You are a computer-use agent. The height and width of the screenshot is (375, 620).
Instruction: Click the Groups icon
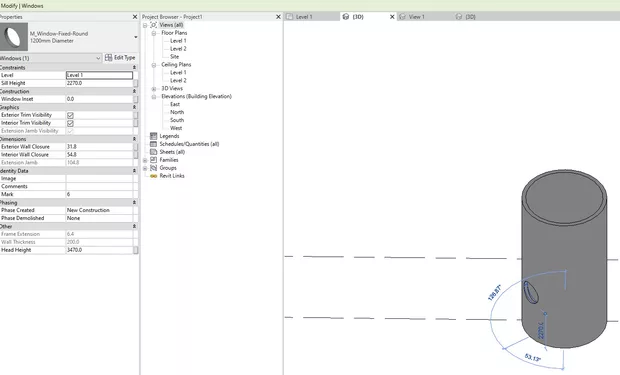point(153,168)
